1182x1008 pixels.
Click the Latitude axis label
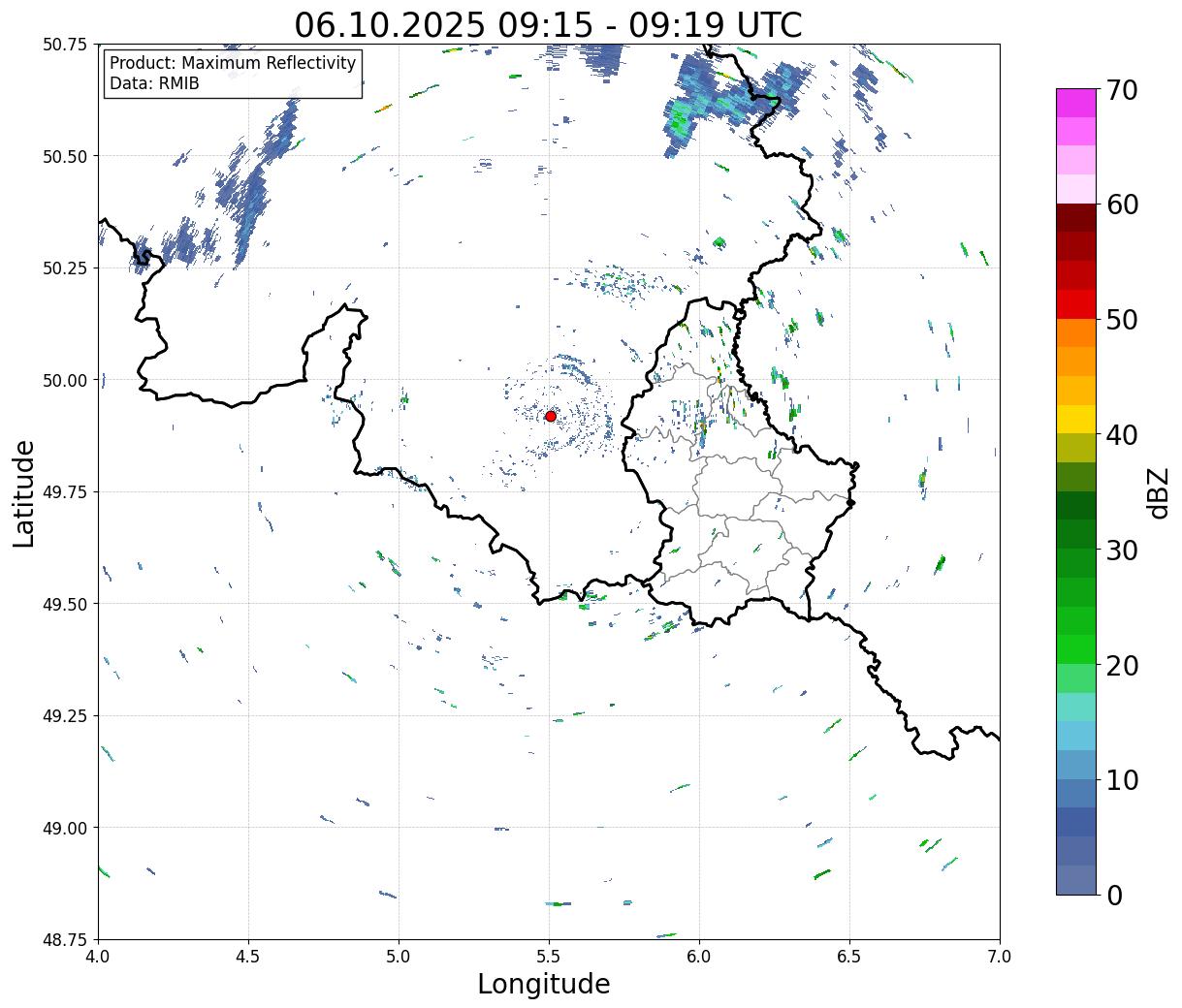click(24, 493)
